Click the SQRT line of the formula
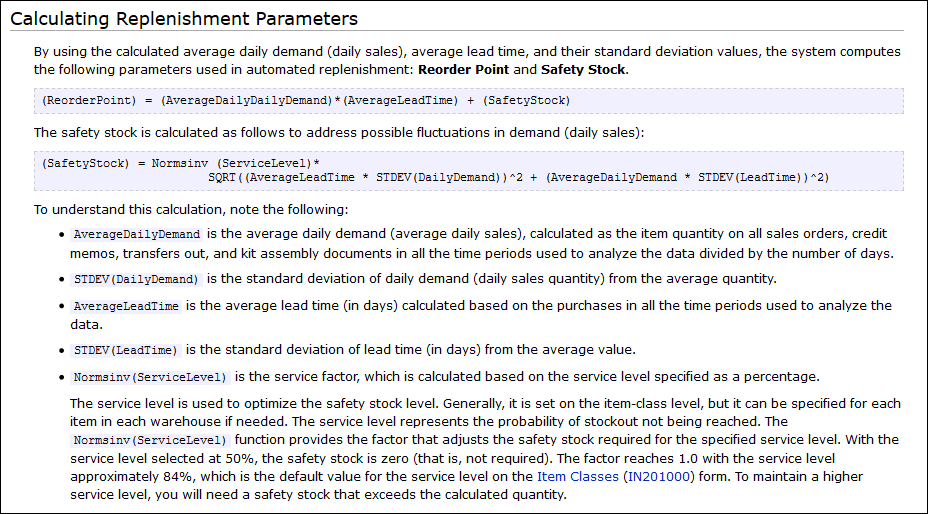928x514 pixels. [x=518, y=177]
